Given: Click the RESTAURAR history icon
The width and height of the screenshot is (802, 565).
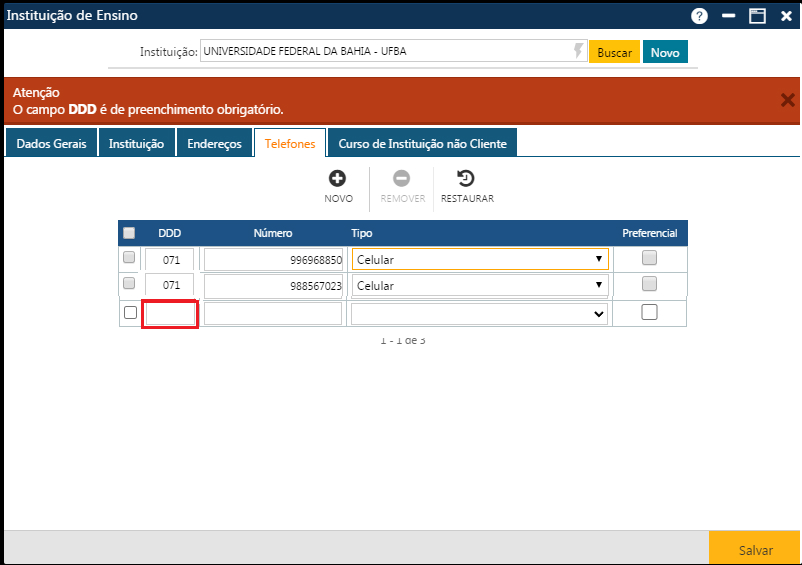Looking at the screenshot, I should click(465, 178).
